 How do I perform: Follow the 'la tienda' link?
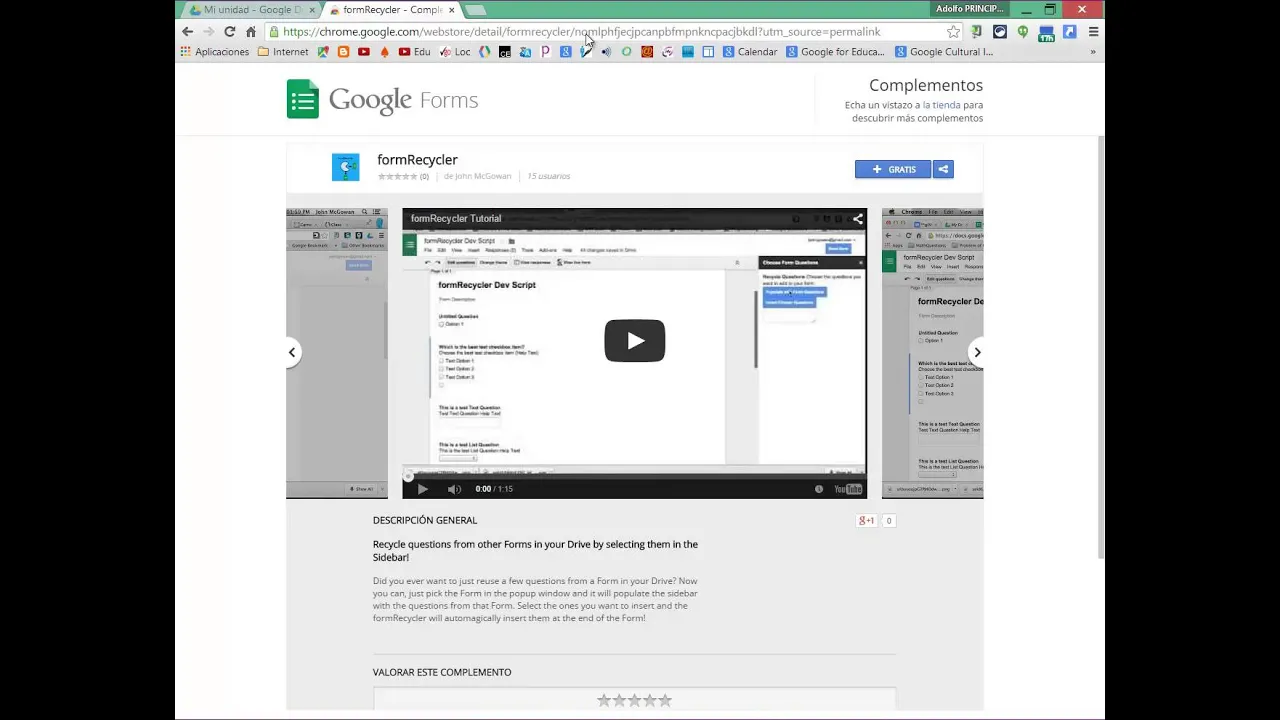click(941, 105)
